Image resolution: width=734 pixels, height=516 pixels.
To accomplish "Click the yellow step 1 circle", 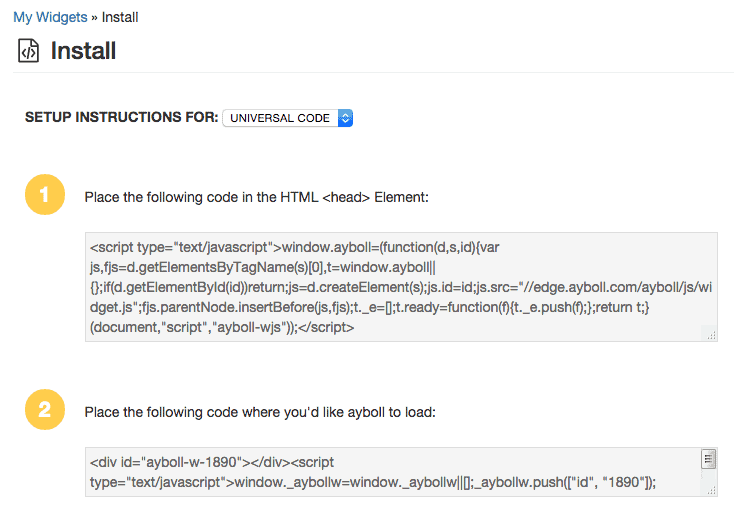I will click(x=45, y=194).
